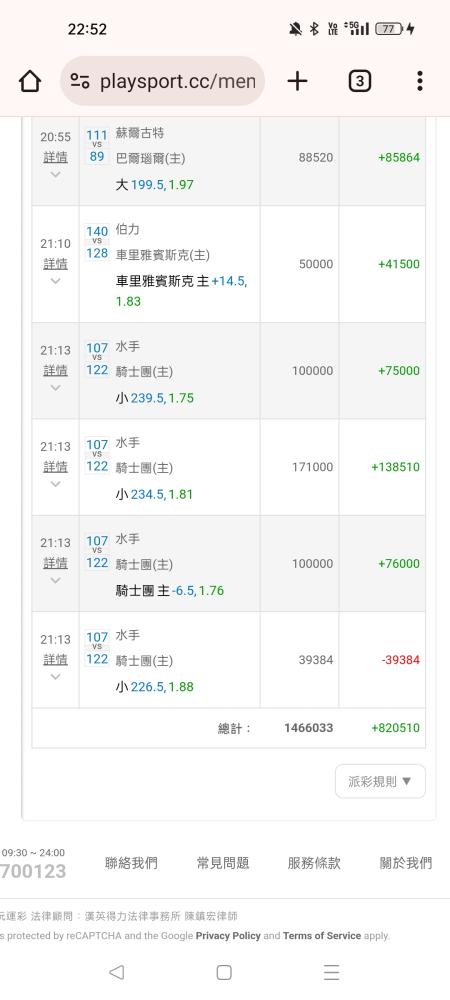
Task: Open tab switcher showing 3 tabs
Action: (359, 81)
